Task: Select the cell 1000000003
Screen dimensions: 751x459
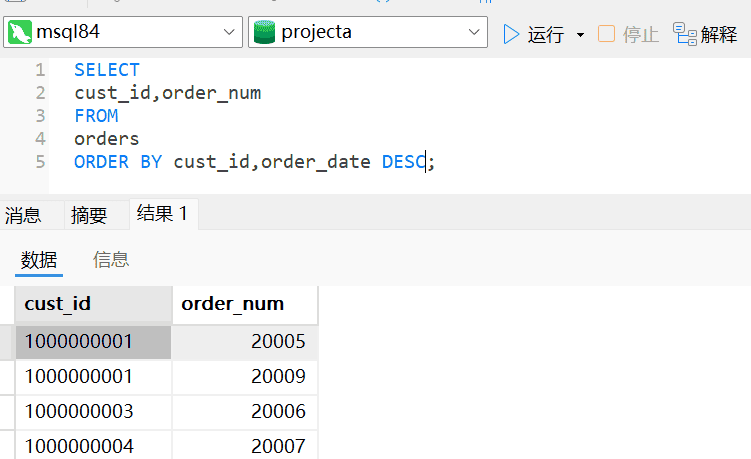Action: coord(93,412)
